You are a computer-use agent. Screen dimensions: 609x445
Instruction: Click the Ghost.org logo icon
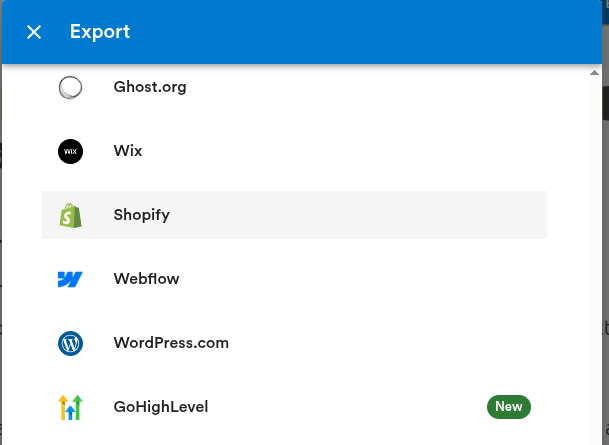pyautogui.click(x=70, y=87)
